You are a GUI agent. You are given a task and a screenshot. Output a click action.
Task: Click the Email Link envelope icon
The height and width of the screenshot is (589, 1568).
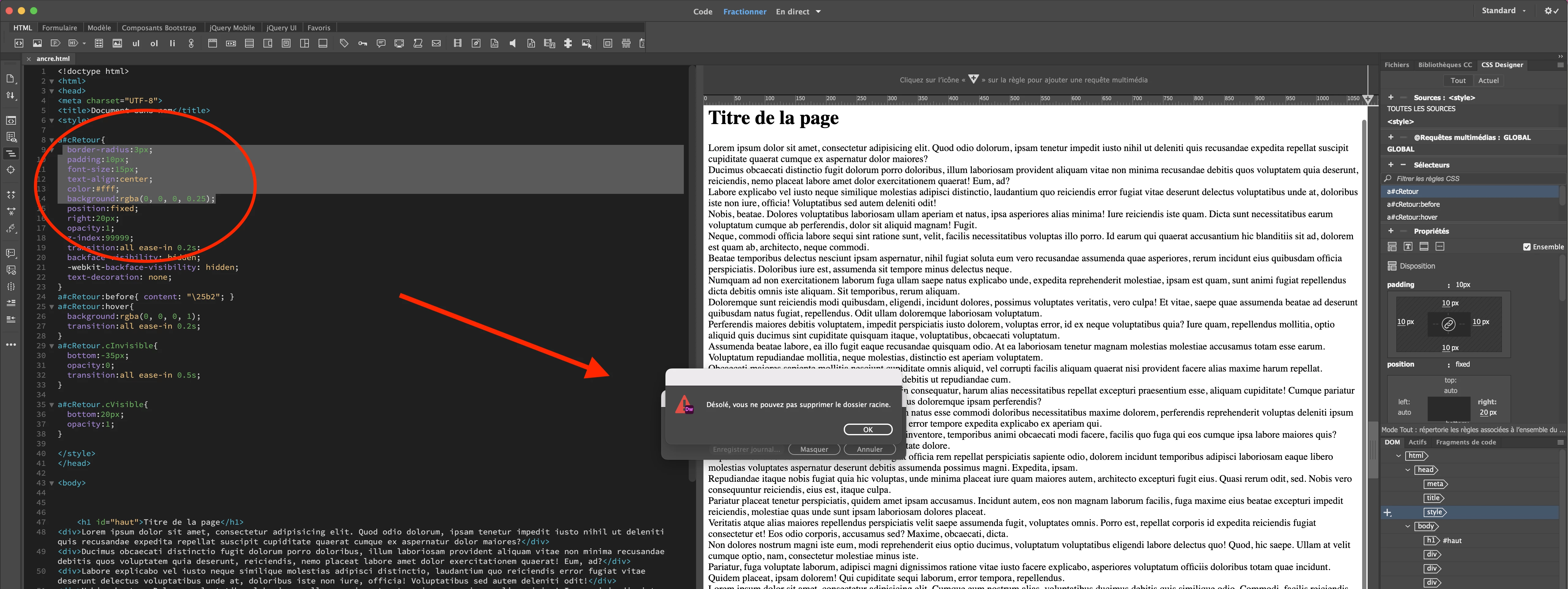[x=436, y=43]
